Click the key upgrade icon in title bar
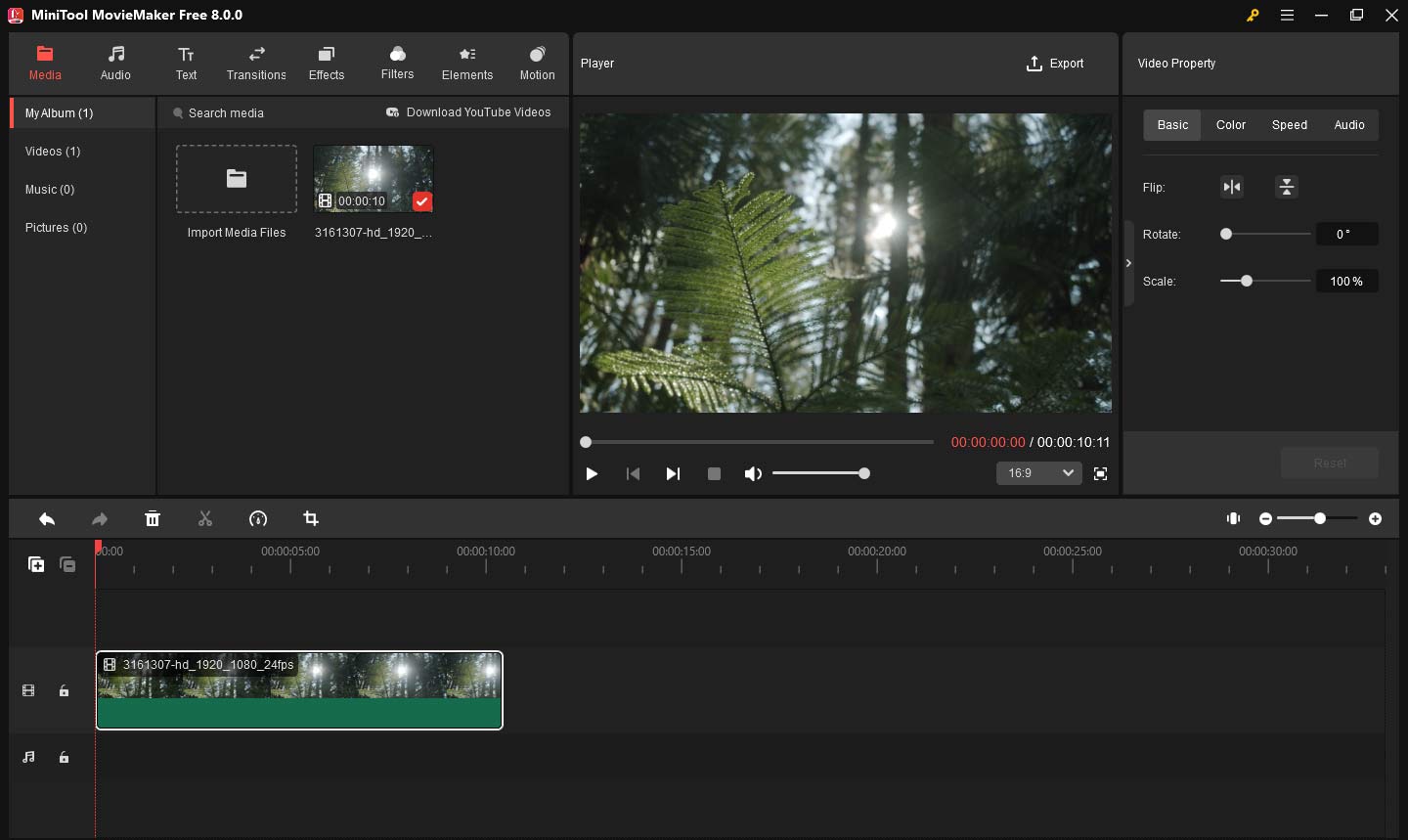 click(1253, 15)
